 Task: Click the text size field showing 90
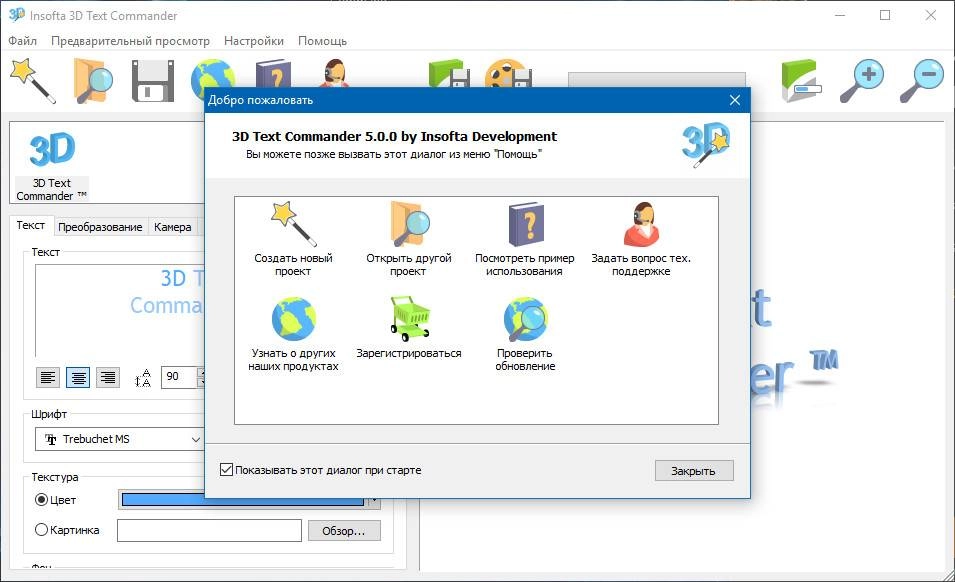[180, 377]
